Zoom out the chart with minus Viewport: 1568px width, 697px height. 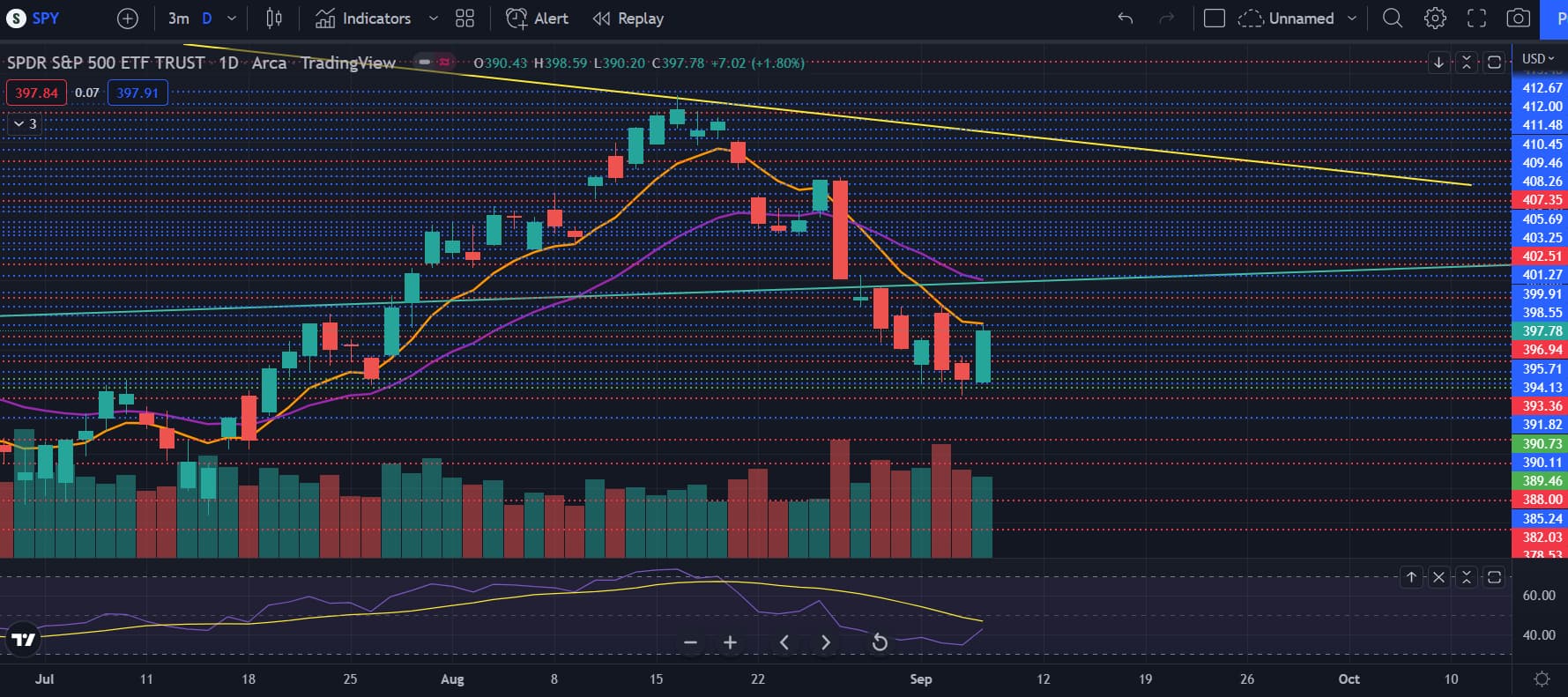691,642
